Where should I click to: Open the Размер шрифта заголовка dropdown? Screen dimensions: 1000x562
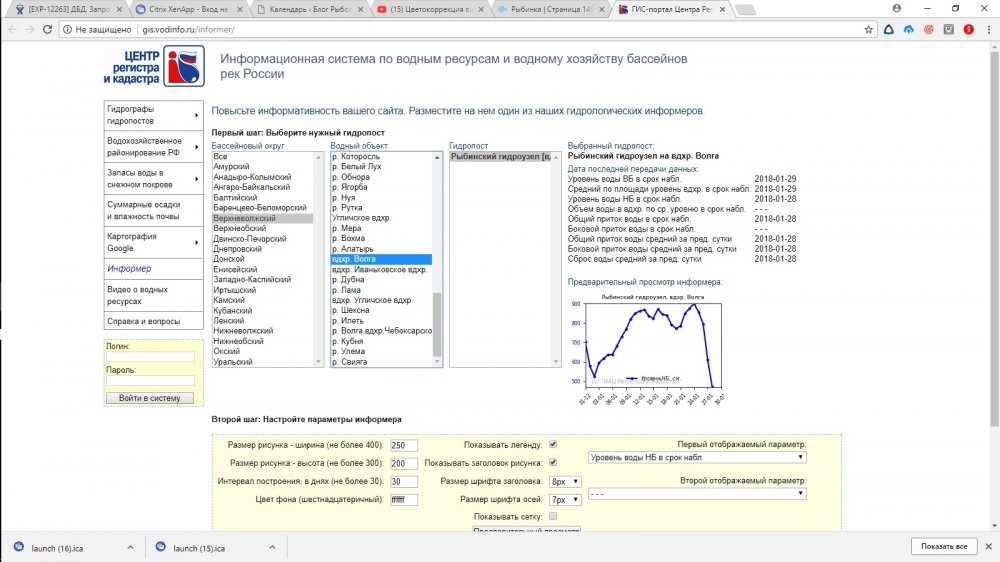565,481
